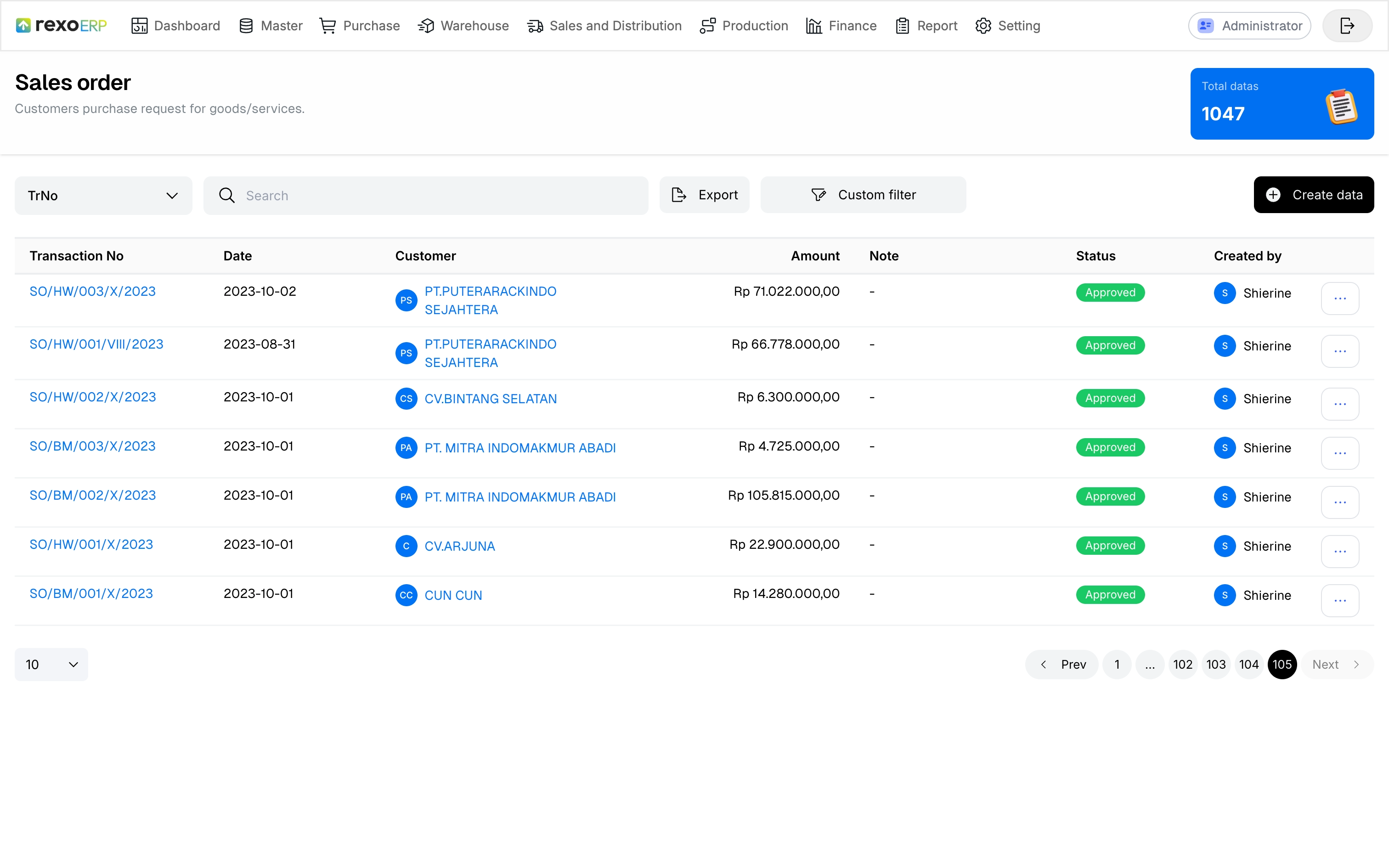
Task: Open the Setting menu
Action: (1008, 26)
